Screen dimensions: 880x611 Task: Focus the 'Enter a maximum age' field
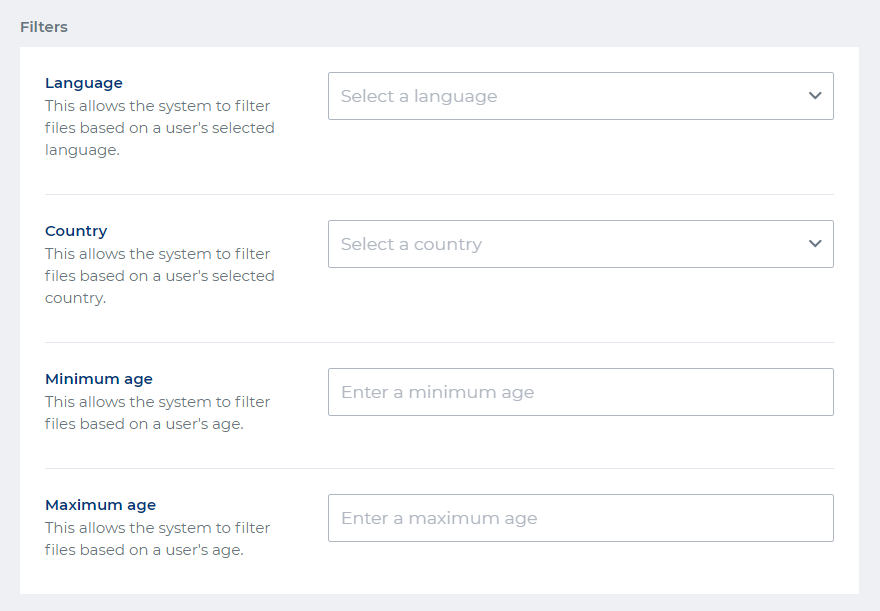tap(580, 518)
